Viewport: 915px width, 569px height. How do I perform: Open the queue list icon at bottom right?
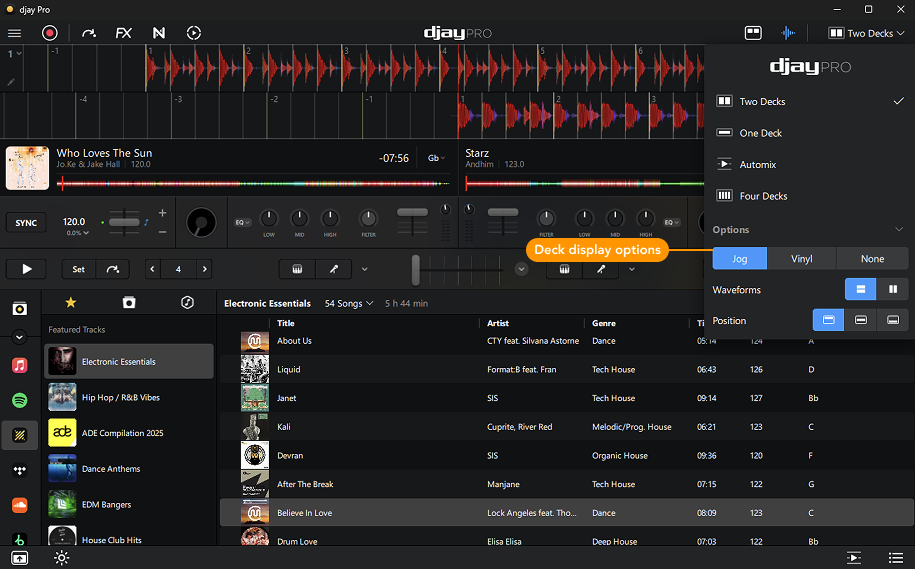pyautogui.click(x=896, y=558)
